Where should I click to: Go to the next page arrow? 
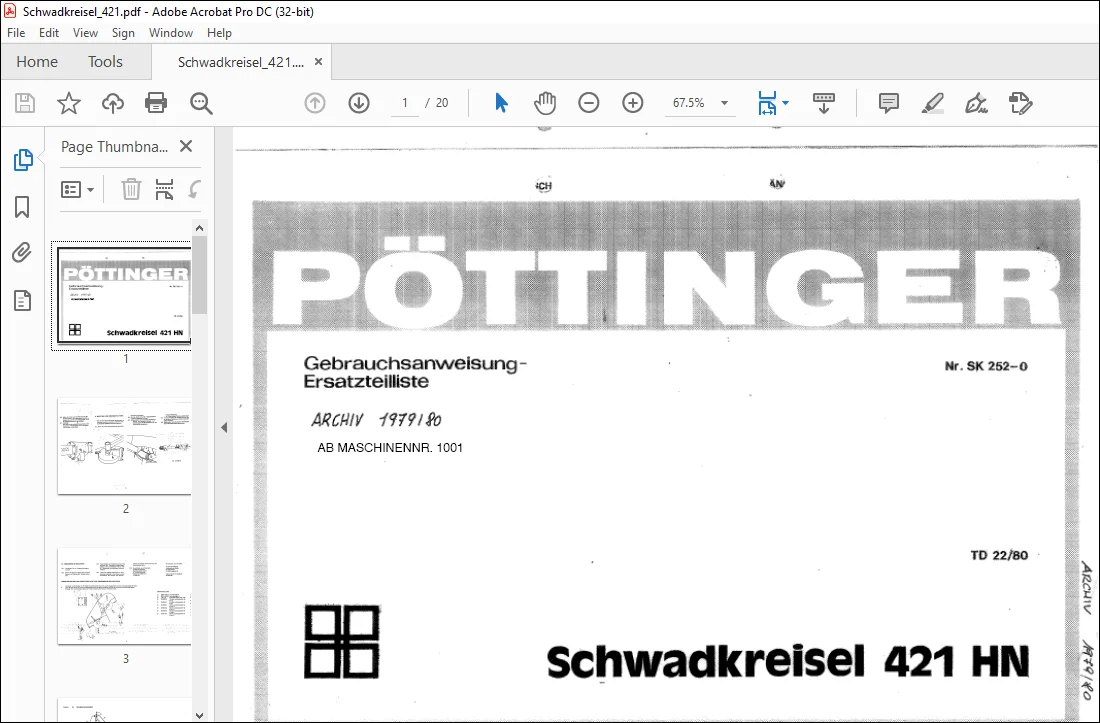(x=359, y=103)
